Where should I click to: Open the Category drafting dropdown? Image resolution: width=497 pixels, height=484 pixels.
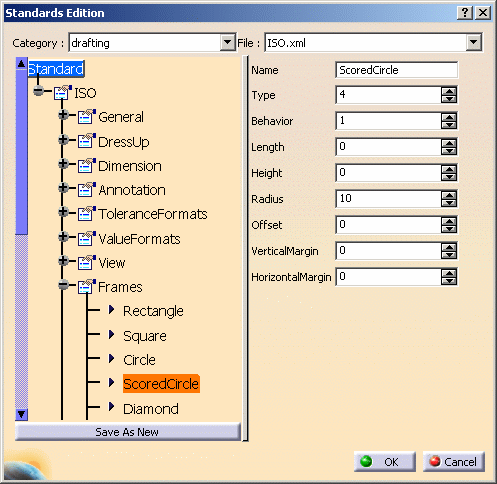pos(228,43)
